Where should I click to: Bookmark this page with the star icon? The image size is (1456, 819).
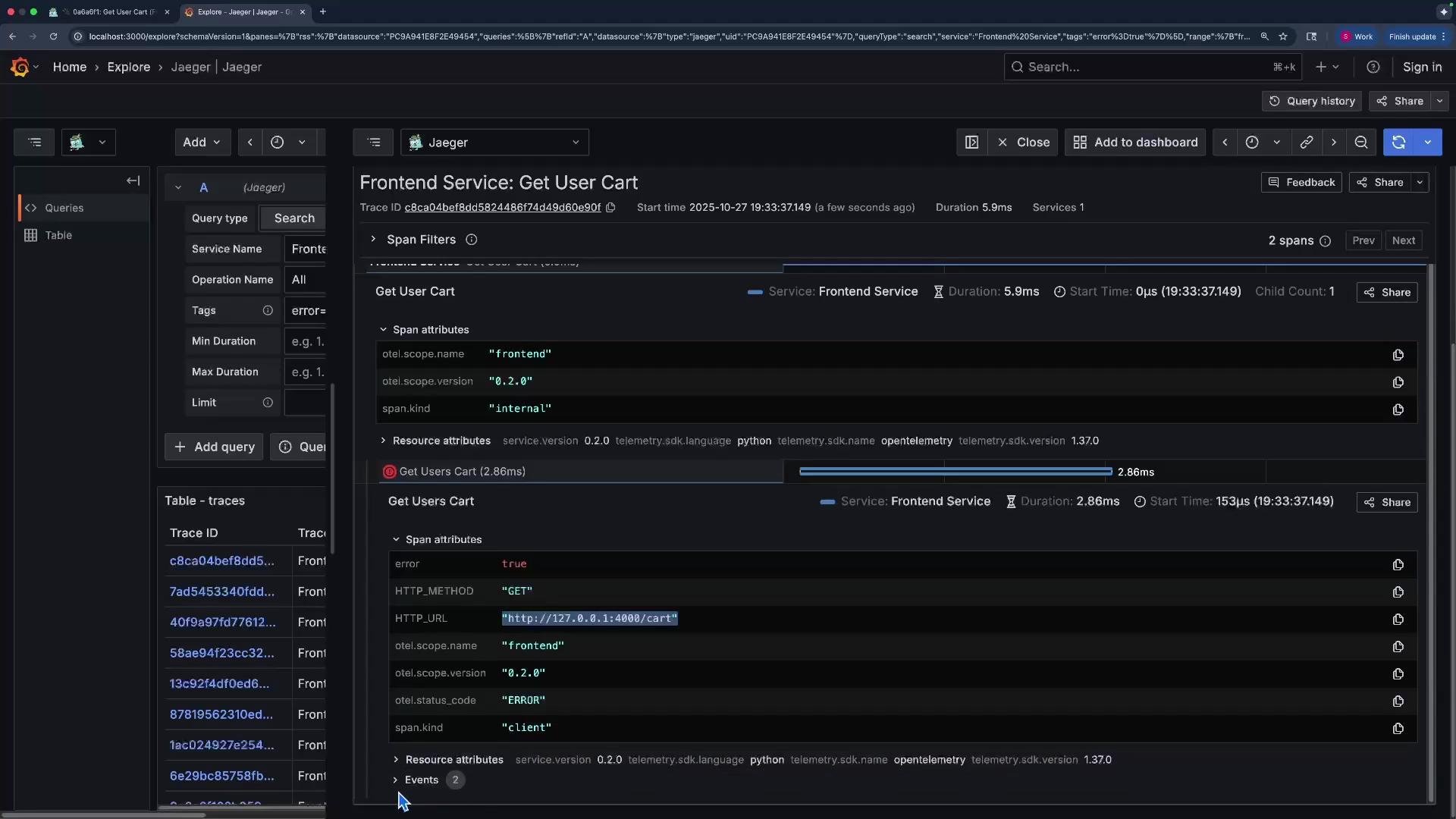point(1283,36)
